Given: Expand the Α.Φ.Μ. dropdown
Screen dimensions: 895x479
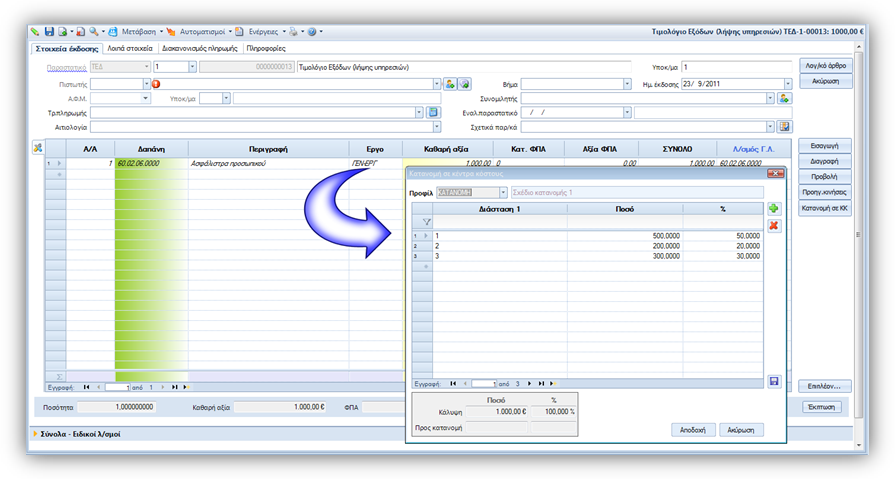Looking at the screenshot, I should click(x=146, y=98).
